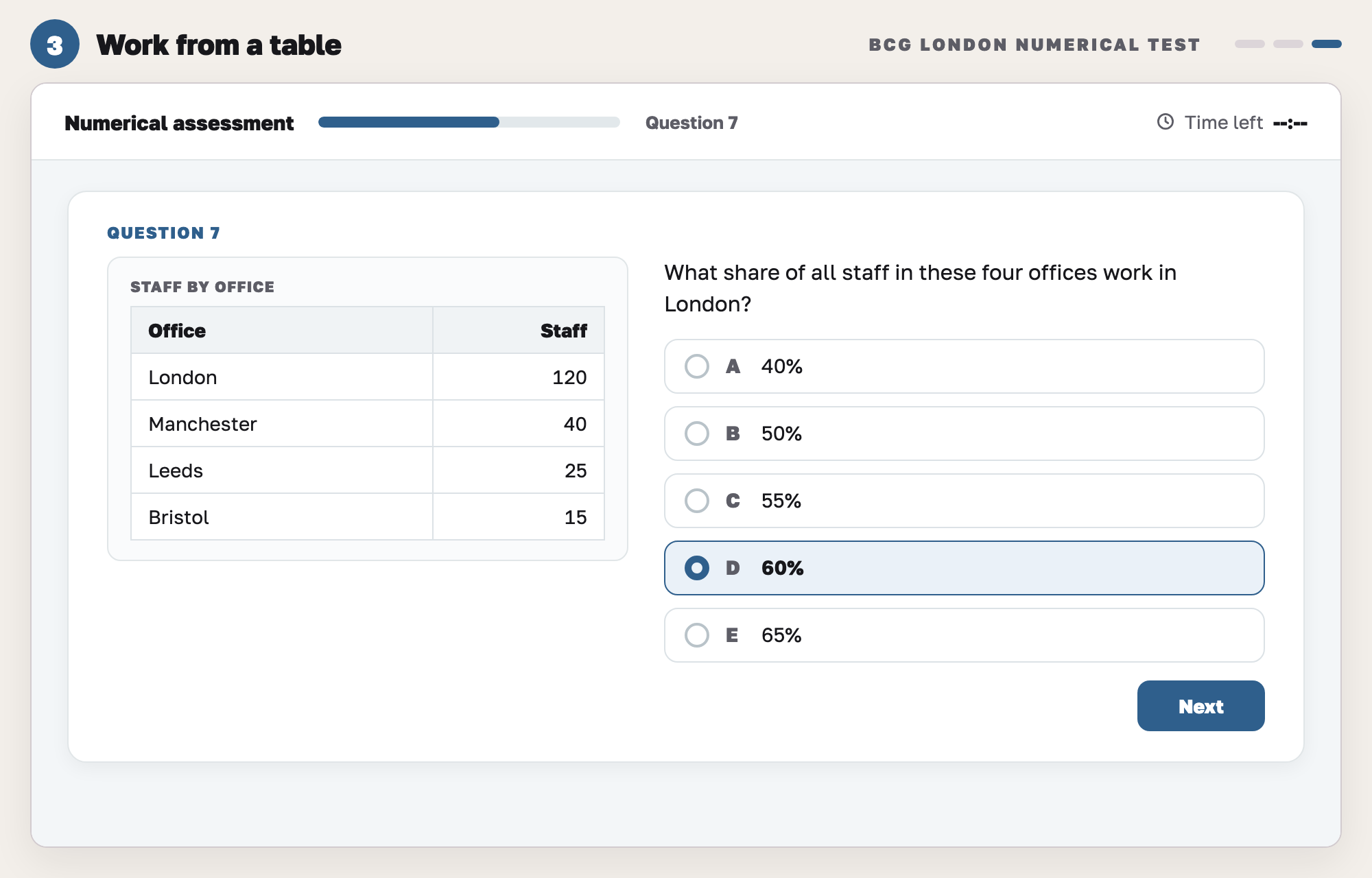Viewport: 1372px width, 878px height.
Task: Click the QUESTION 7 heading label
Action: (163, 233)
